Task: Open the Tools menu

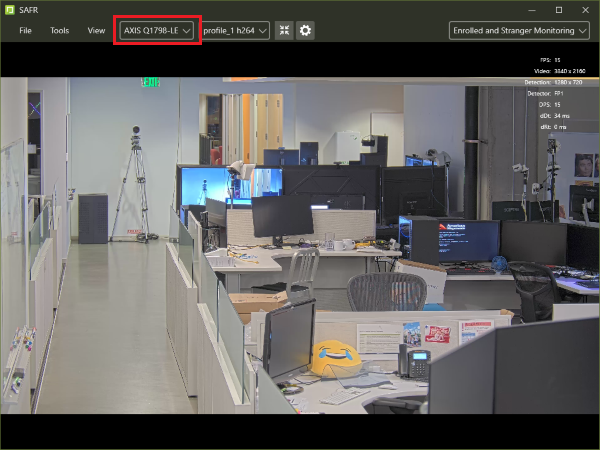Action: (60, 30)
